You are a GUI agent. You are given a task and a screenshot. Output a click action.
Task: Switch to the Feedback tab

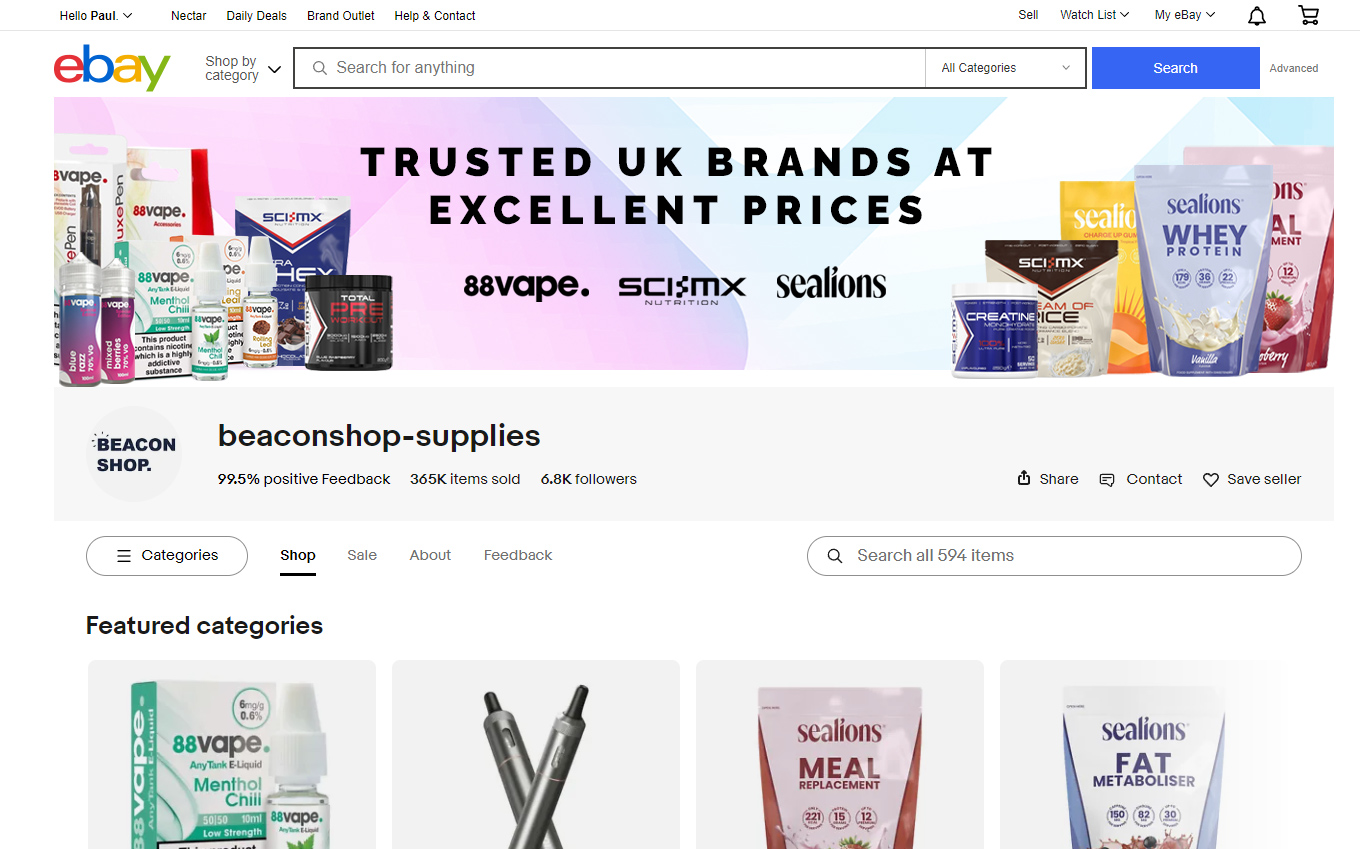point(518,555)
